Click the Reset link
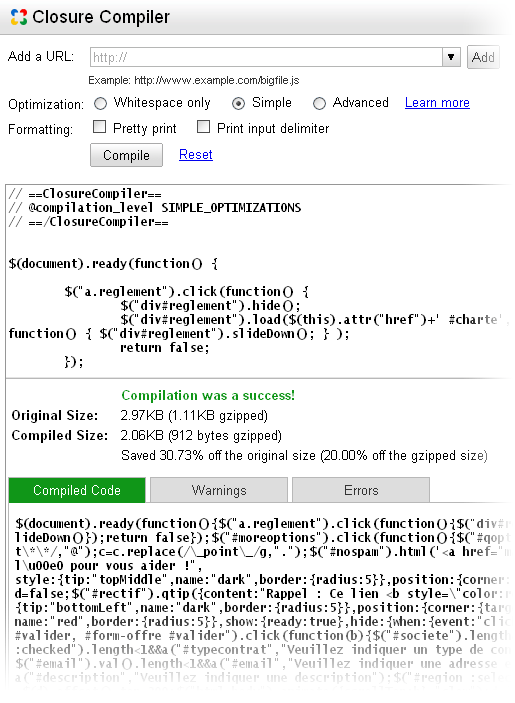This screenshot has width=515, height=703. [x=196, y=154]
